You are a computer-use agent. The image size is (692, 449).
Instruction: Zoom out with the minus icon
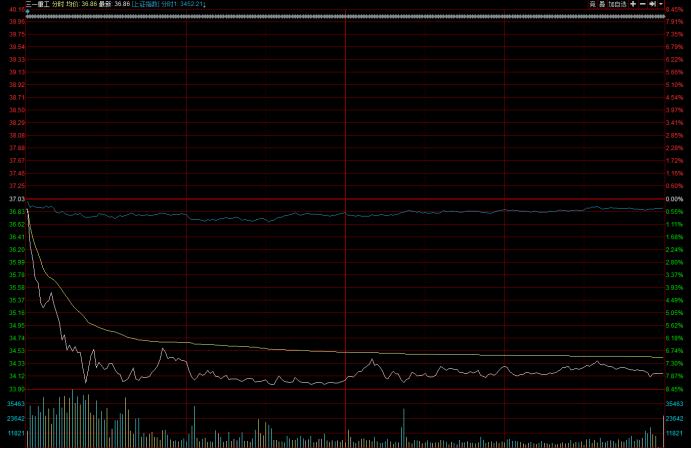pyautogui.click(x=643, y=4)
